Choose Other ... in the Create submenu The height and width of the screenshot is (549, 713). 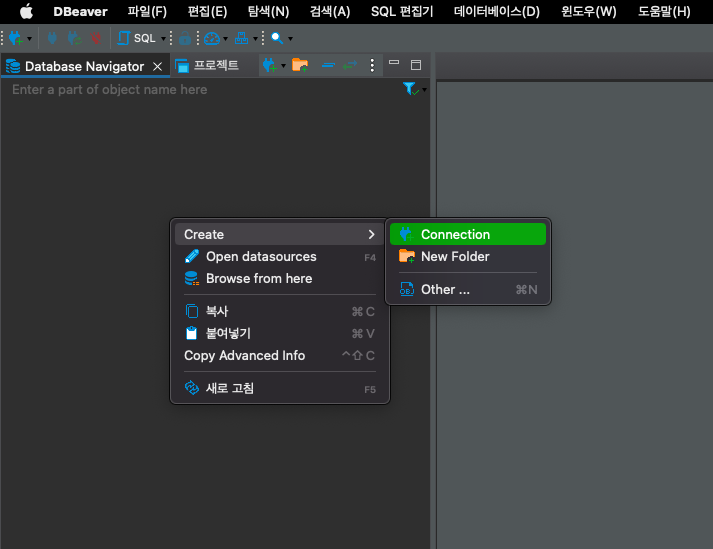468,289
